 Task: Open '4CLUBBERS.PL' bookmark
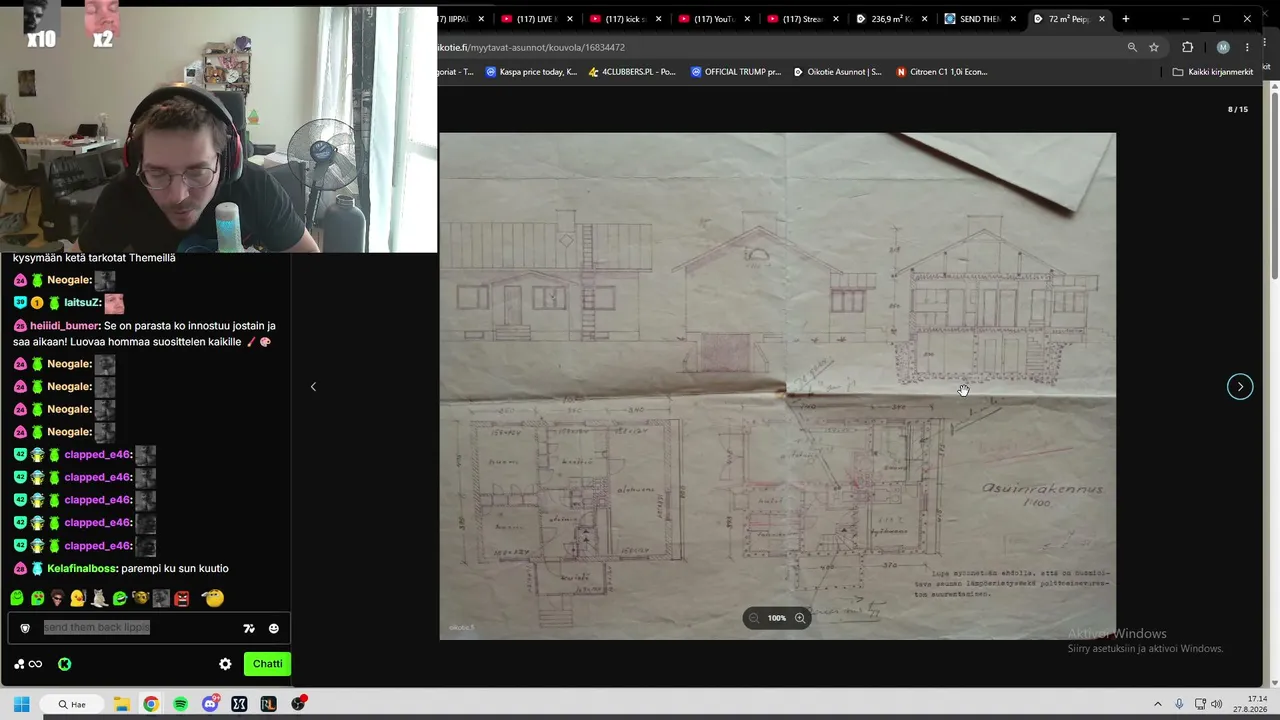632,72
